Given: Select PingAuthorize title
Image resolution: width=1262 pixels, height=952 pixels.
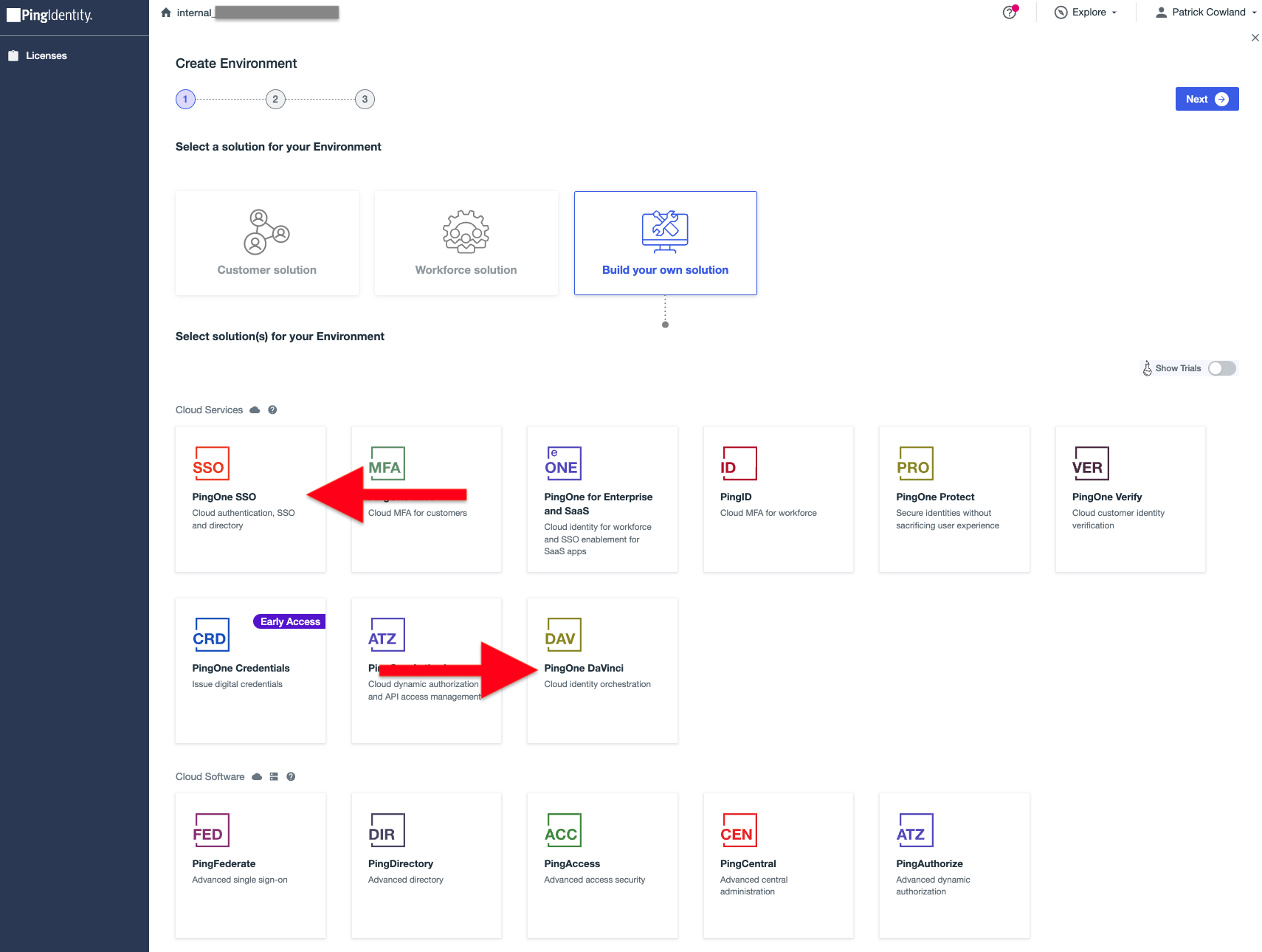Looking at the screenshot, I should tap(929, 864).
